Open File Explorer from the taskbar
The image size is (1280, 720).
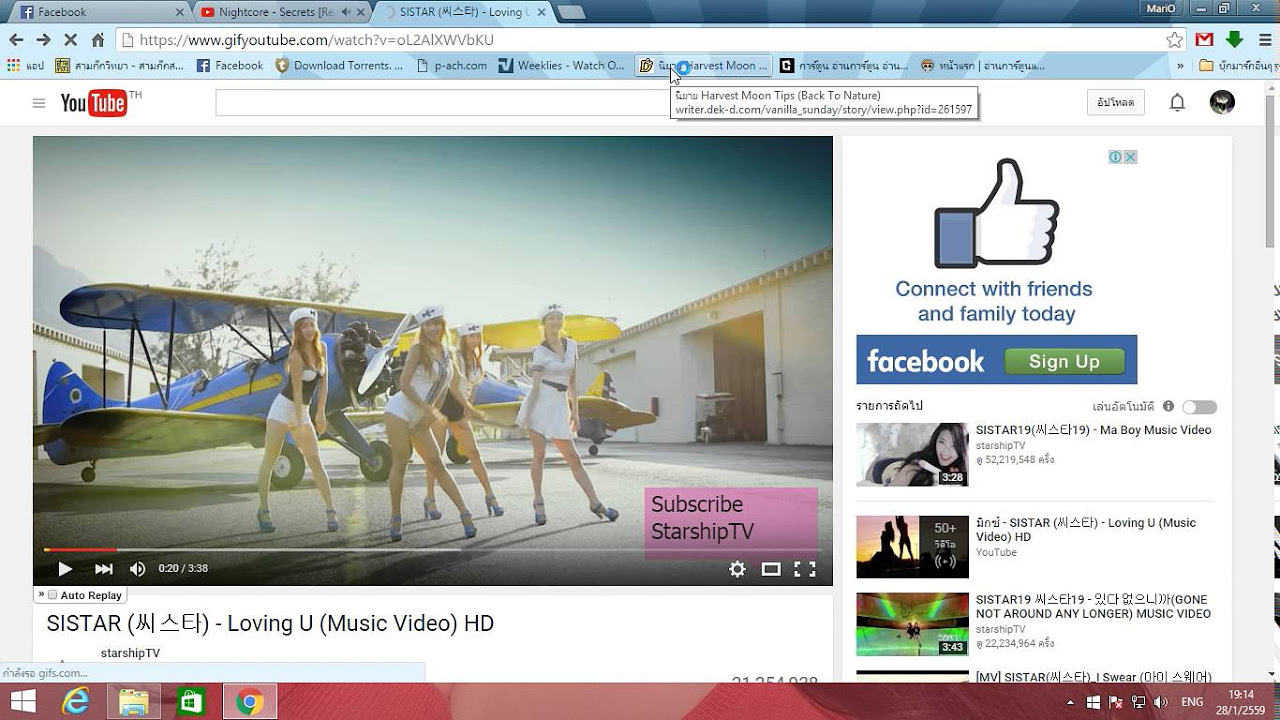tap(134, 702)
